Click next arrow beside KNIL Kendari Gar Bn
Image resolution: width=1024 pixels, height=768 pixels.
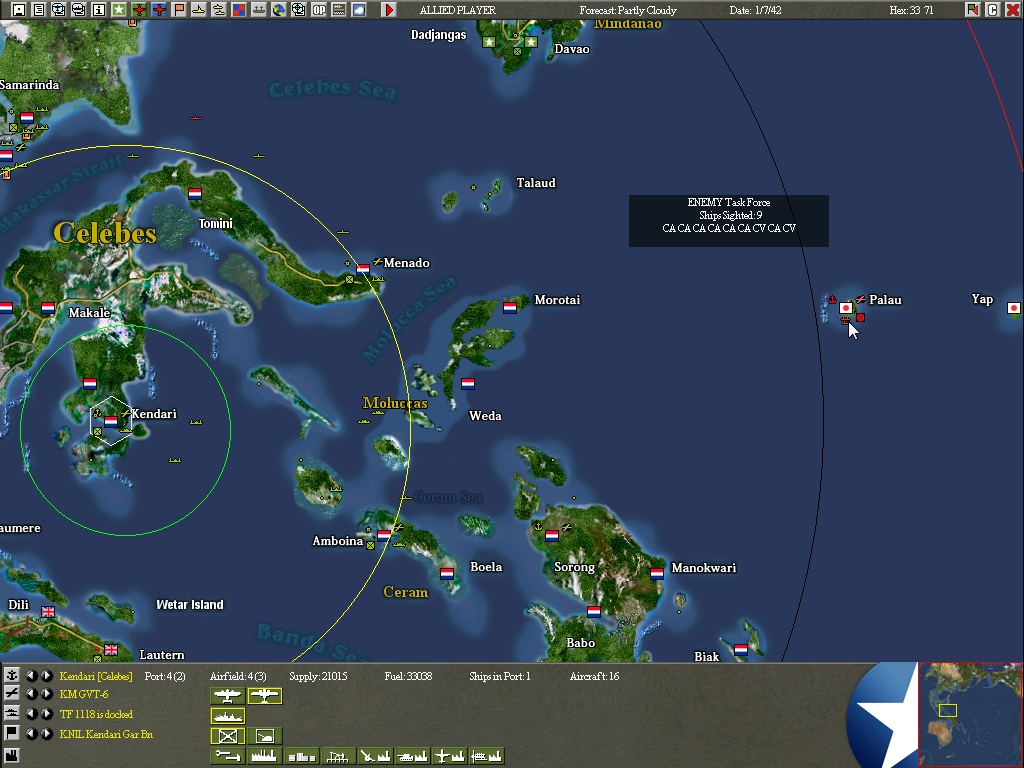[x=46, y=733]
